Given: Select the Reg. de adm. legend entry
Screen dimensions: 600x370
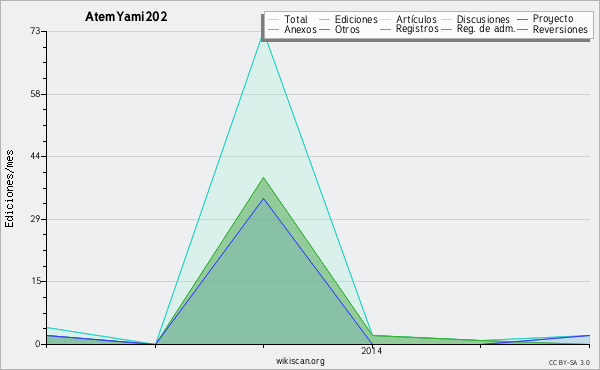Looking at the screenshot, I should 478,29.
